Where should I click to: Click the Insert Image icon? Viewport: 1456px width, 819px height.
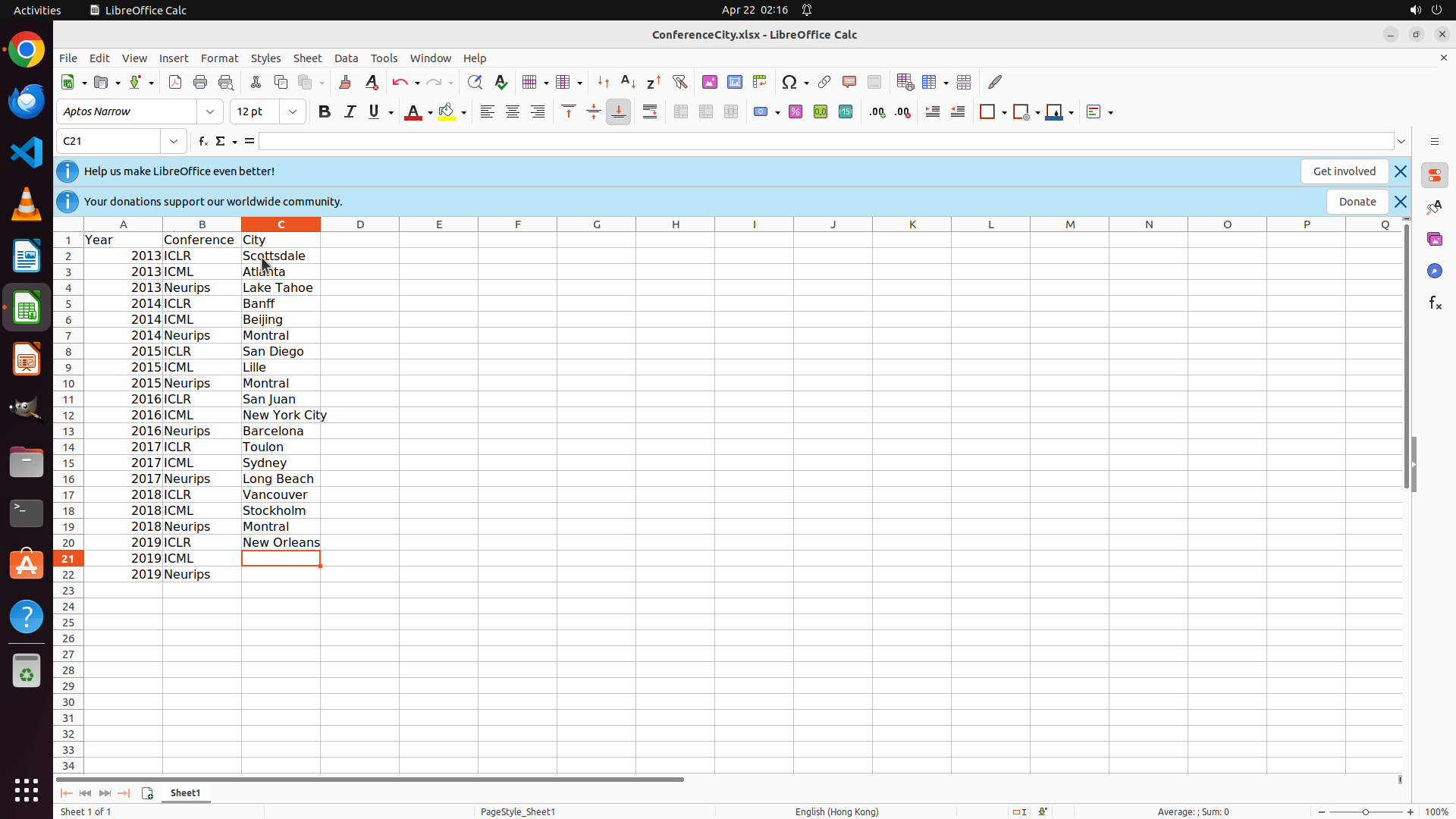pyautogui.click(x=709, y=82)
